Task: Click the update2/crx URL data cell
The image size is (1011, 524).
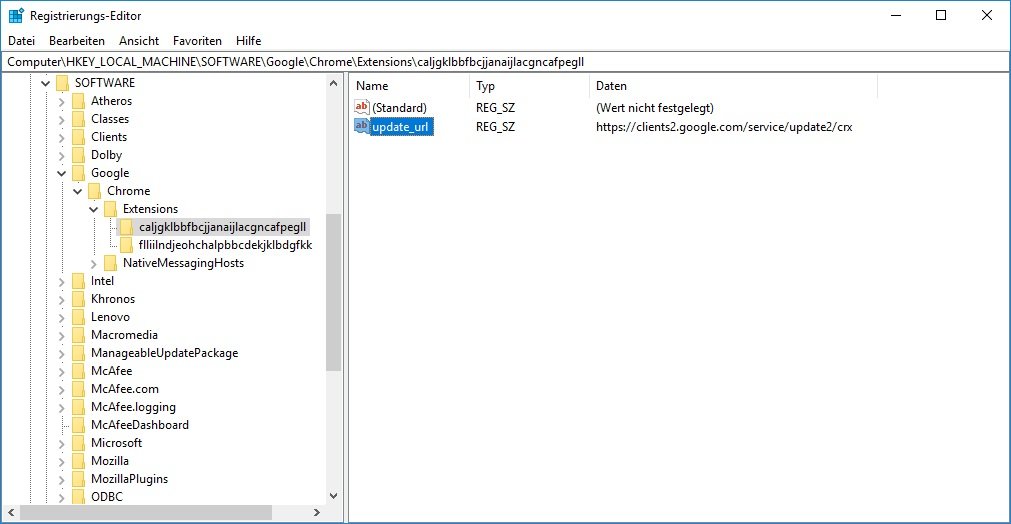Action: (x=724, y=127)
